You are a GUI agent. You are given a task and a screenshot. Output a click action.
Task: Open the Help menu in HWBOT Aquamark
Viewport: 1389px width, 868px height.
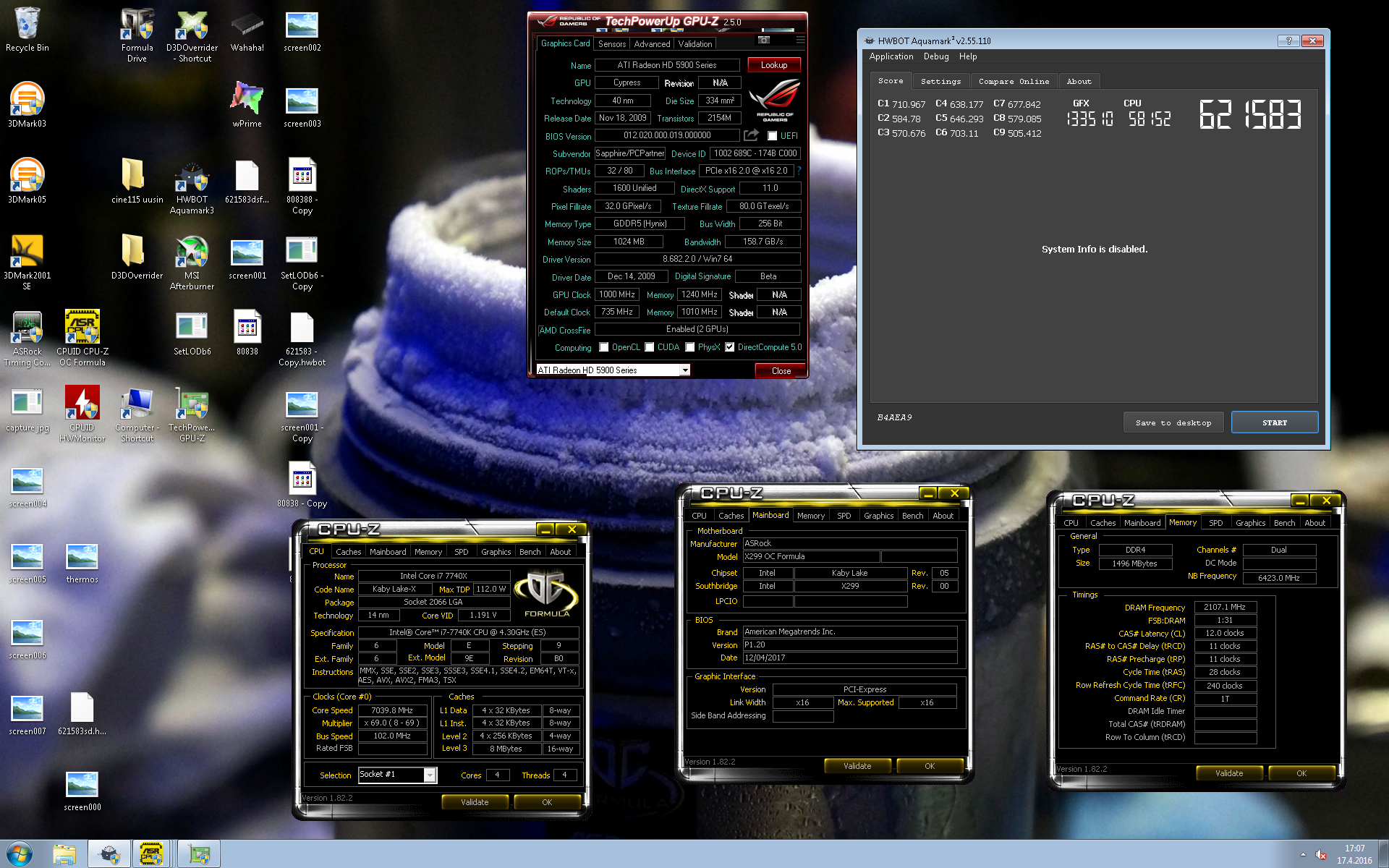click(x=968, y=56)
